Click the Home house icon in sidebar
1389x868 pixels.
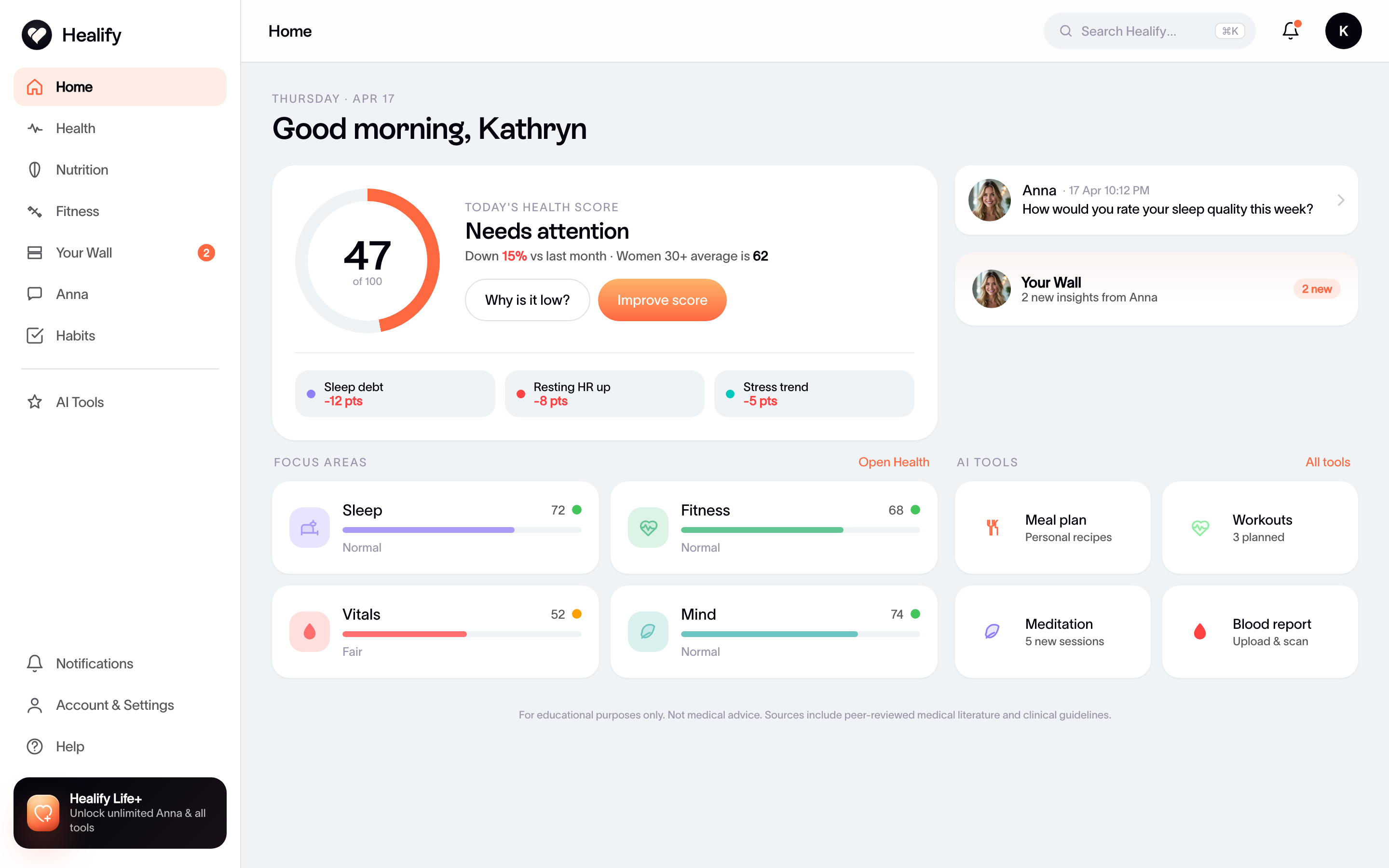pos(35,87)
